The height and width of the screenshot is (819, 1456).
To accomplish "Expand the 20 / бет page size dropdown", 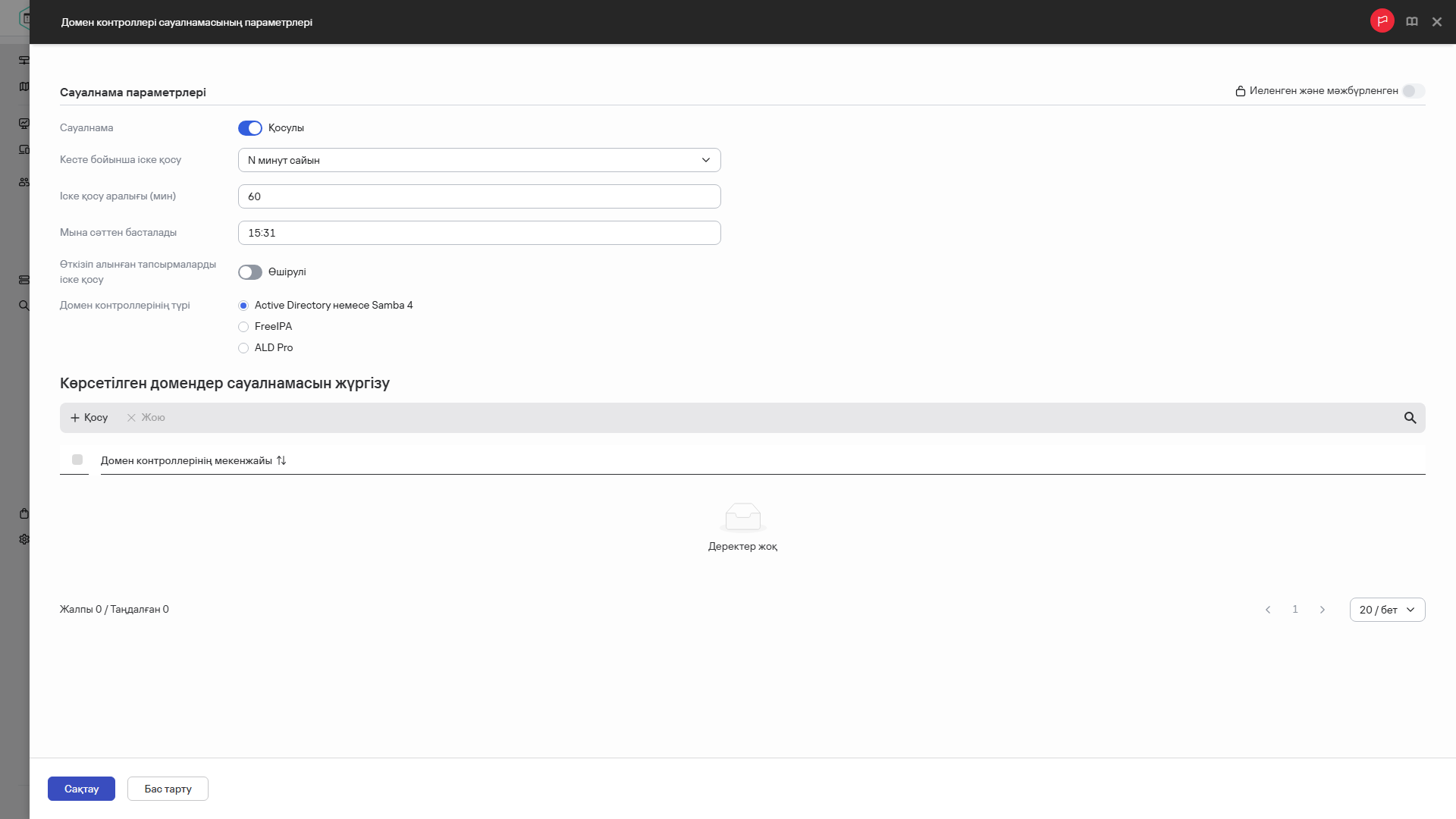I will pos(1386,610).
